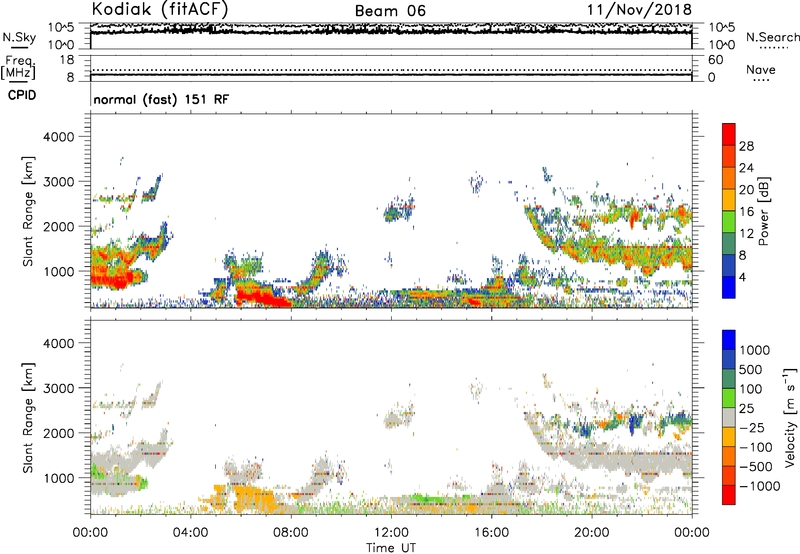Screen dimensions: 800x554
Task: Click the left '10^5' noise axis label
Action: coord(61,28)
